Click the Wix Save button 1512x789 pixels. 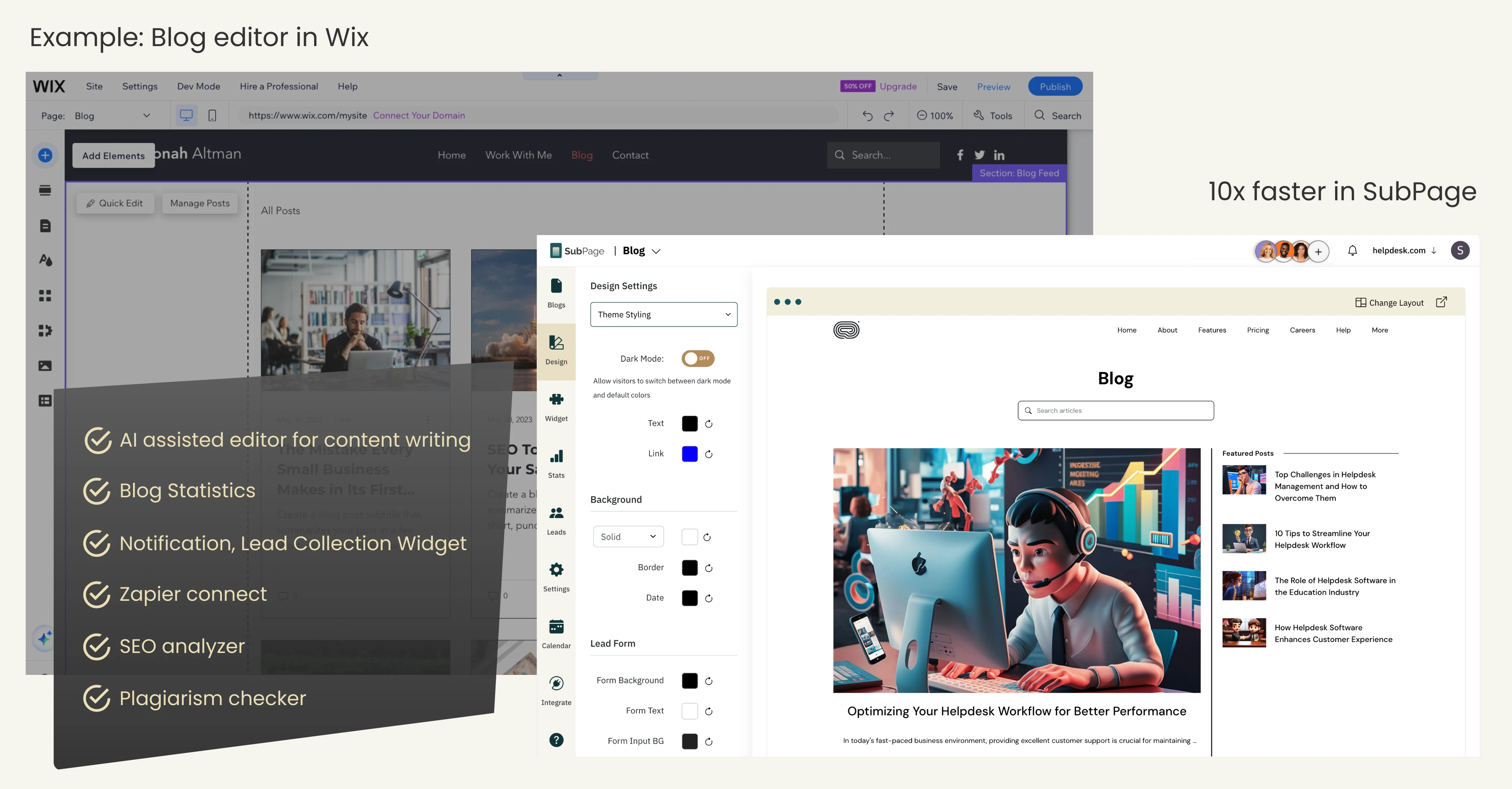click(947, 87)
